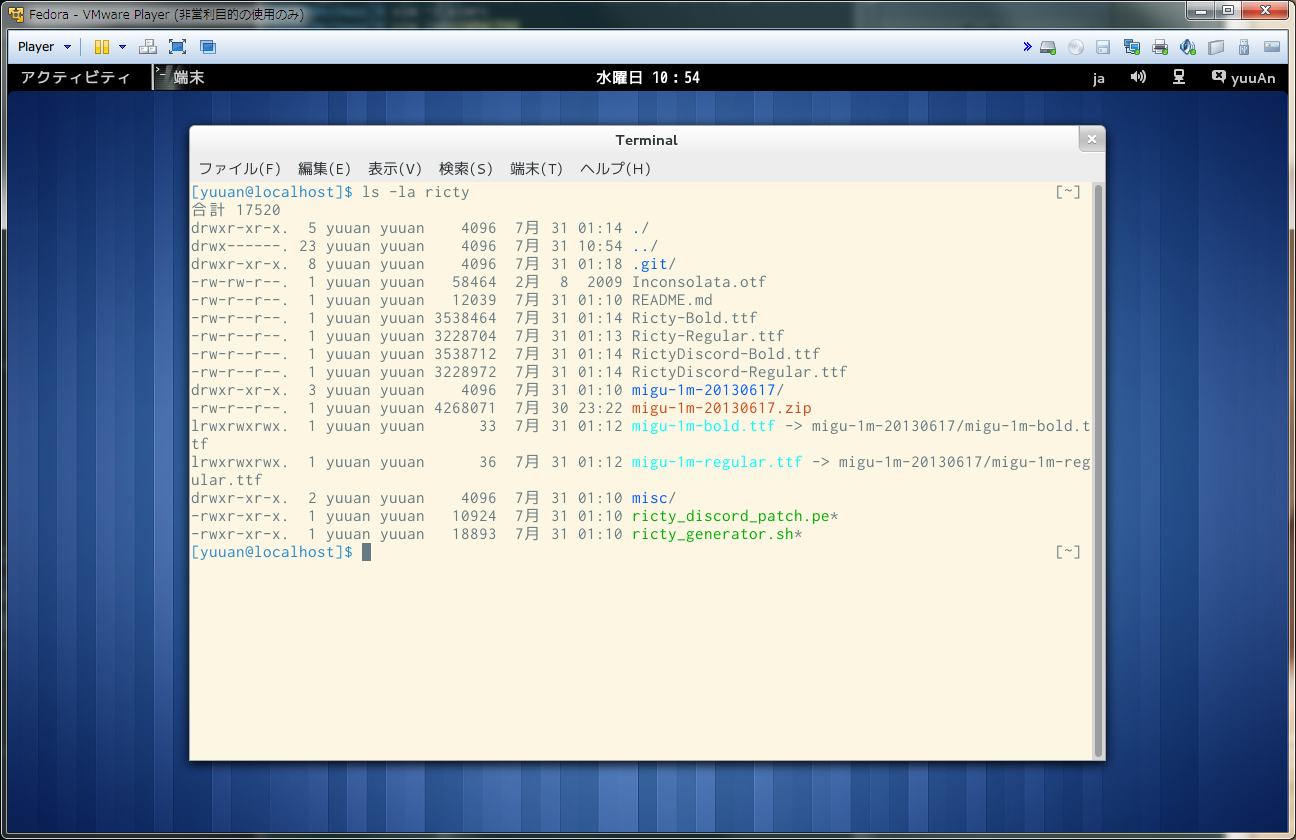Click the message log card icon
1296x840 pixels.
point(1272,47)
